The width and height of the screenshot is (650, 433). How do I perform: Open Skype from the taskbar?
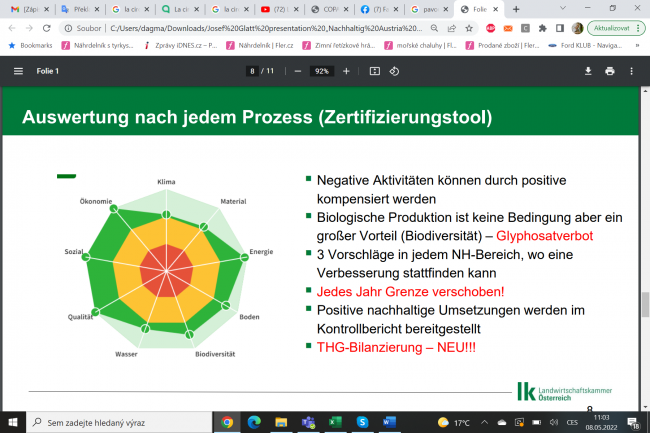tap(362, 422)
